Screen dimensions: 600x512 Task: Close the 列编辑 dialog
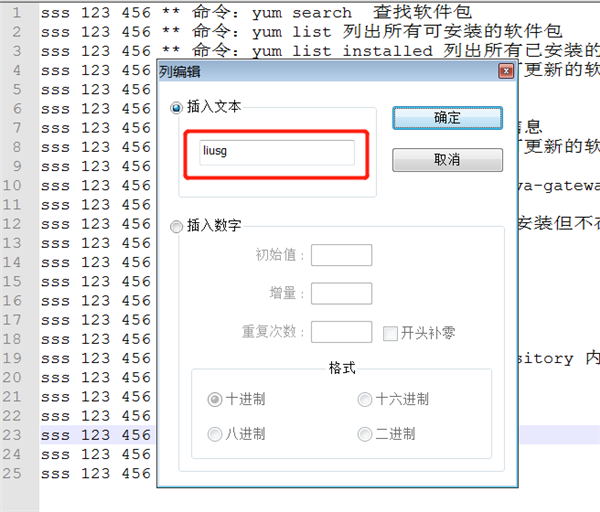point(506,71)
